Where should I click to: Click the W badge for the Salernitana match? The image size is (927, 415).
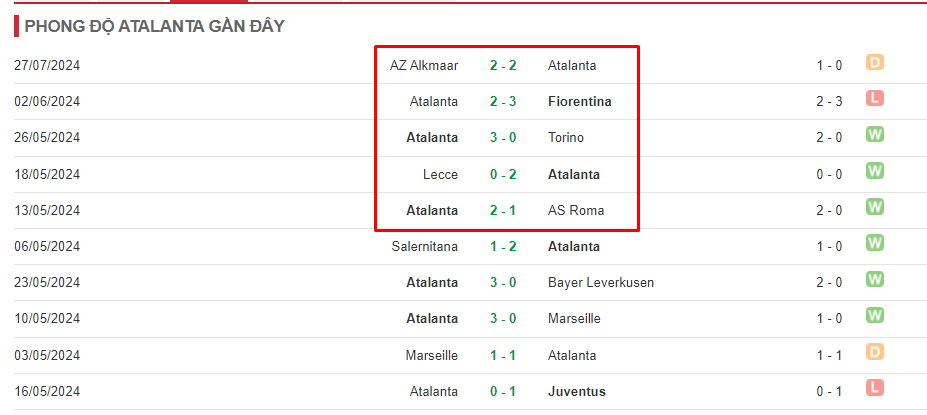pos(874,244)
